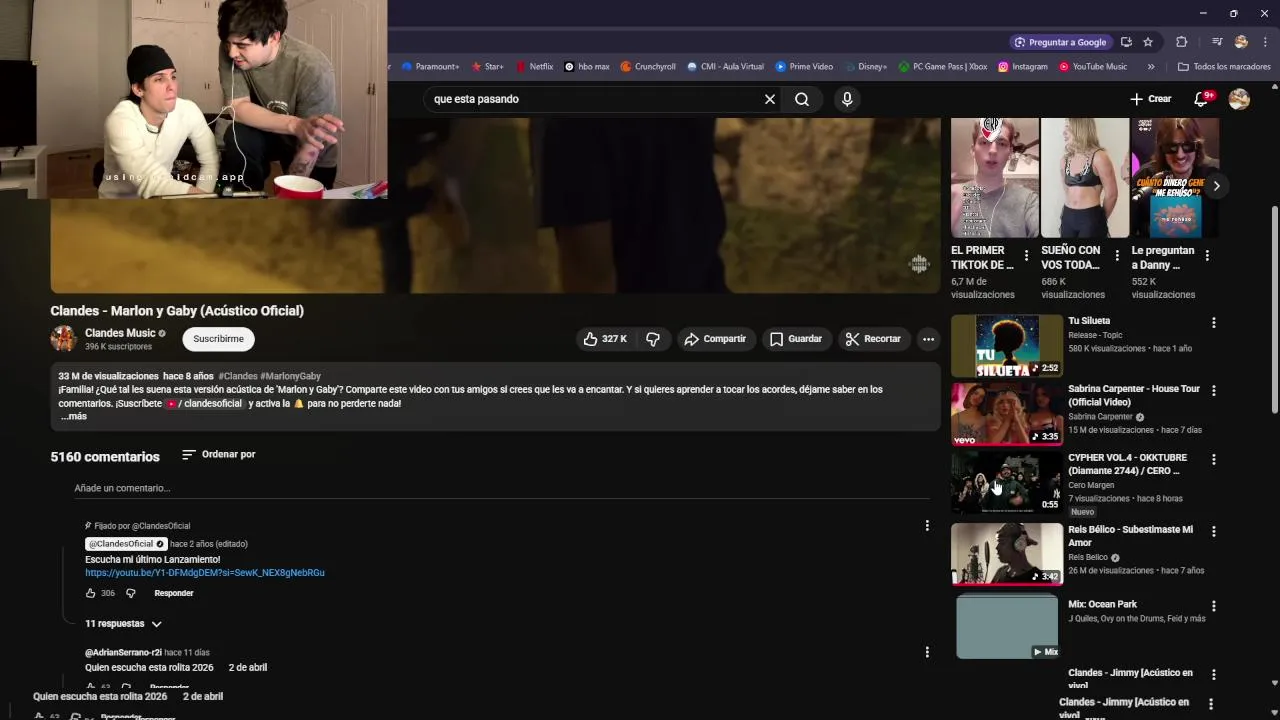The height and width of the screenshot is (720, 1280).
Task: Reply to the pinned comment via Responder
Action: 174,593
